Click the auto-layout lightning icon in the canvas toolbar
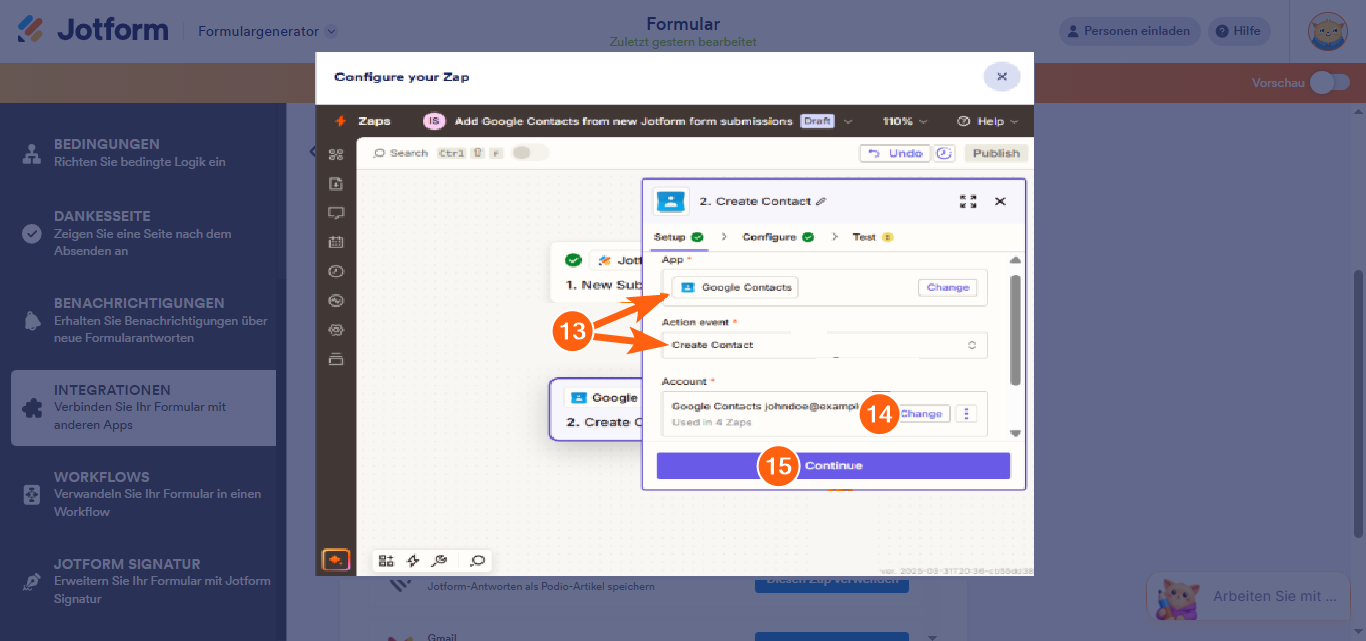 click(x=413, y=560)
